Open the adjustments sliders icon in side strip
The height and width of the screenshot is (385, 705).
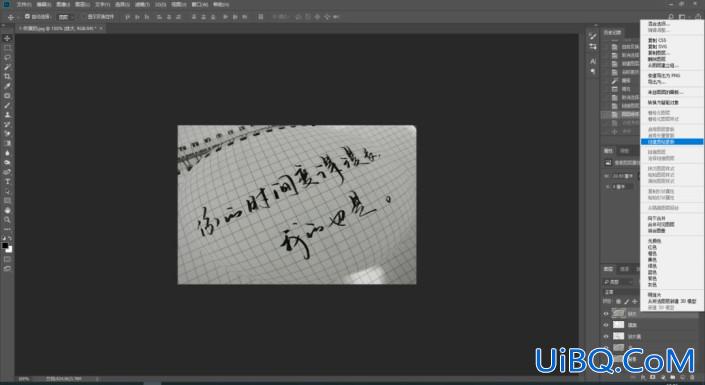pos(593,47)
